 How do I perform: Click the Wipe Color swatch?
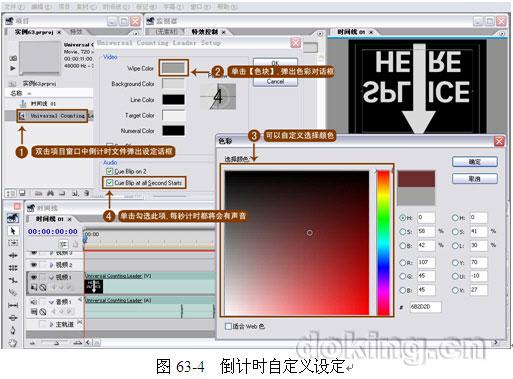(173, 68)
